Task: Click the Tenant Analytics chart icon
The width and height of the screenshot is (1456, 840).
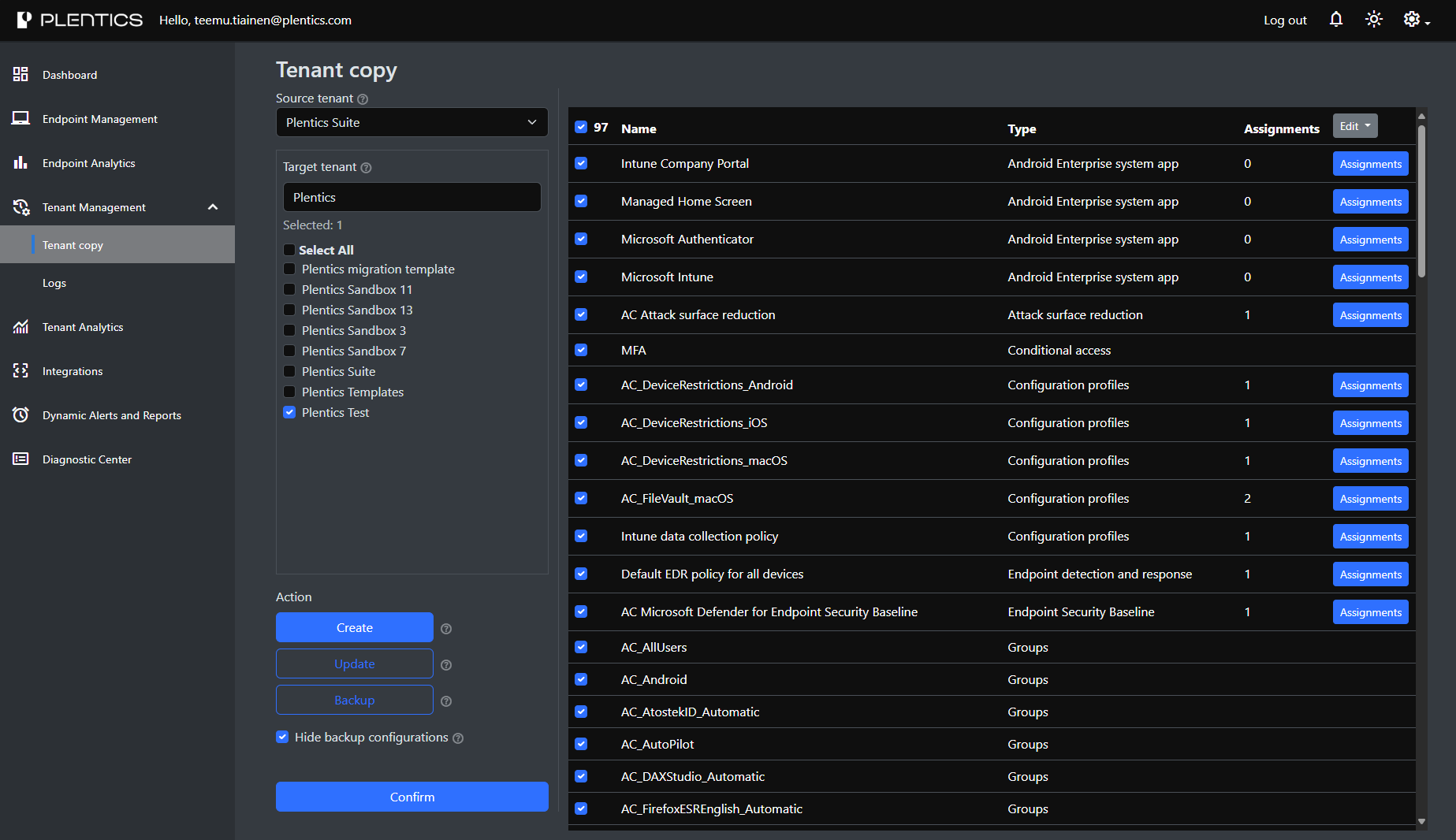Action: coord(20,327)
